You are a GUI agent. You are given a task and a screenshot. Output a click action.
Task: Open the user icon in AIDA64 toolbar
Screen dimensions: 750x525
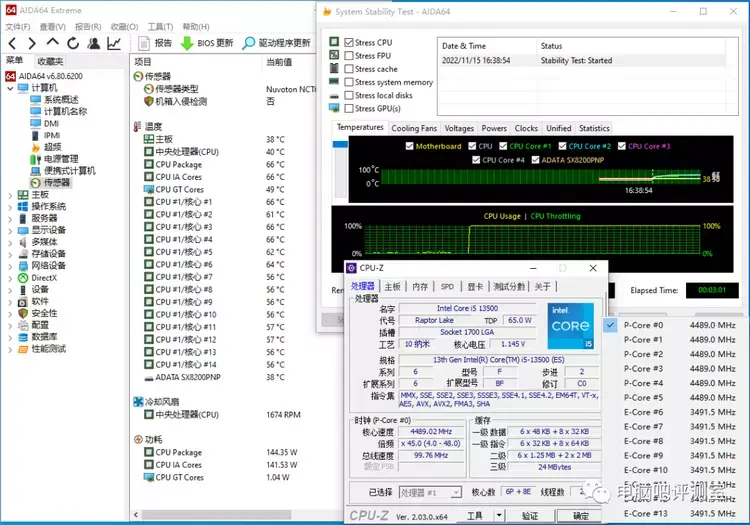[x=94, y=44]
